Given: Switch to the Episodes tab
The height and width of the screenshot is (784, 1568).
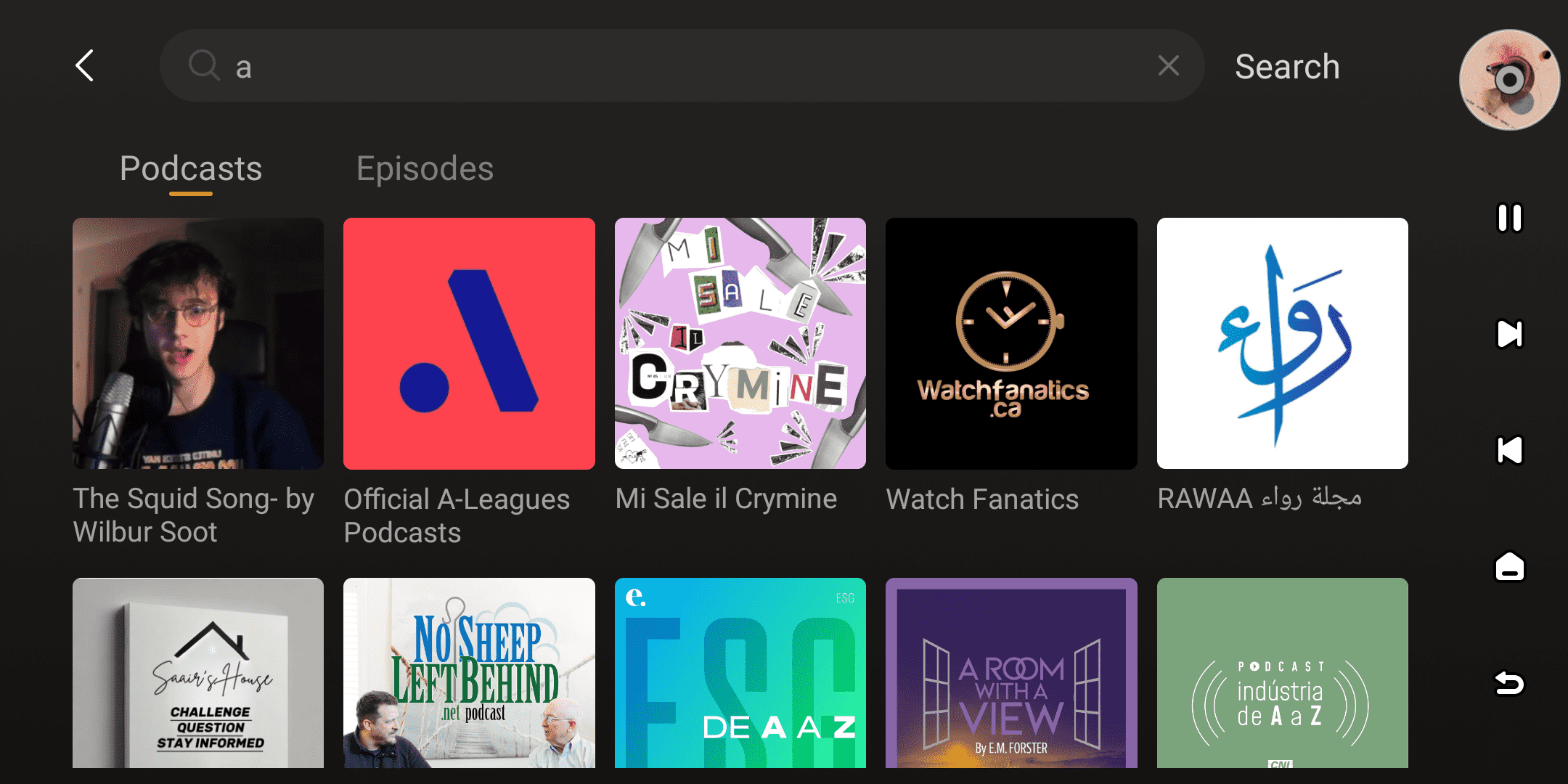Looking at the screenshot, I should pyautogui.click(x=425, y=168).
